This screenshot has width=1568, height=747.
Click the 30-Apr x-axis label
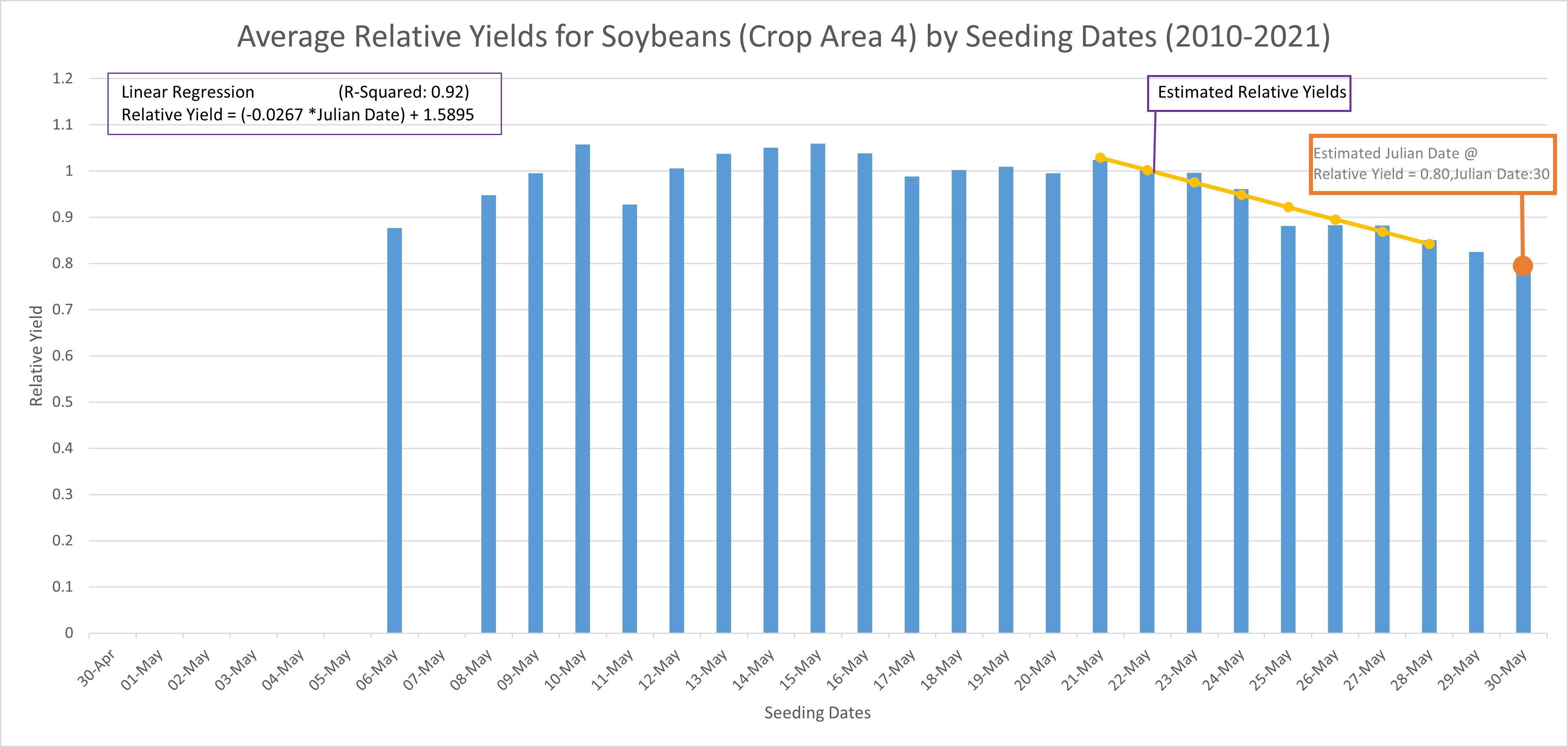(96, 668)
